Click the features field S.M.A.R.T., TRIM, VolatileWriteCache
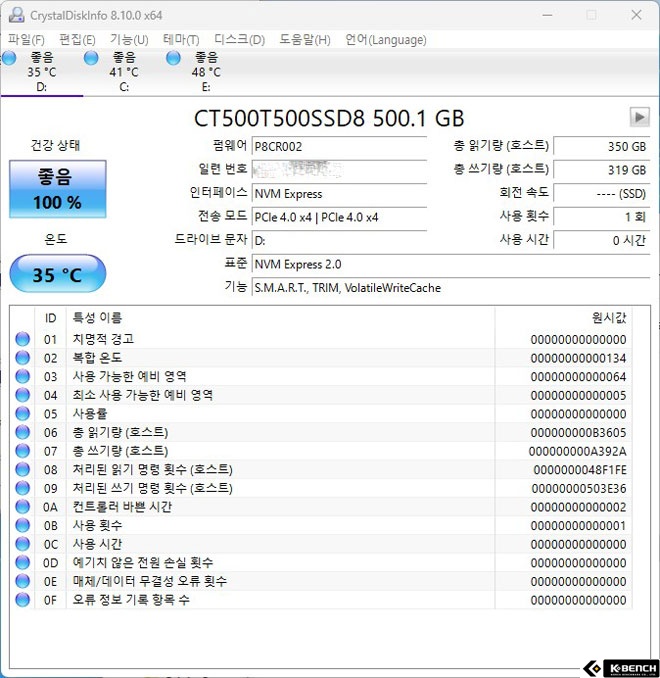The image size is (660, 678). pyautogui.click(x=451, y=288)
